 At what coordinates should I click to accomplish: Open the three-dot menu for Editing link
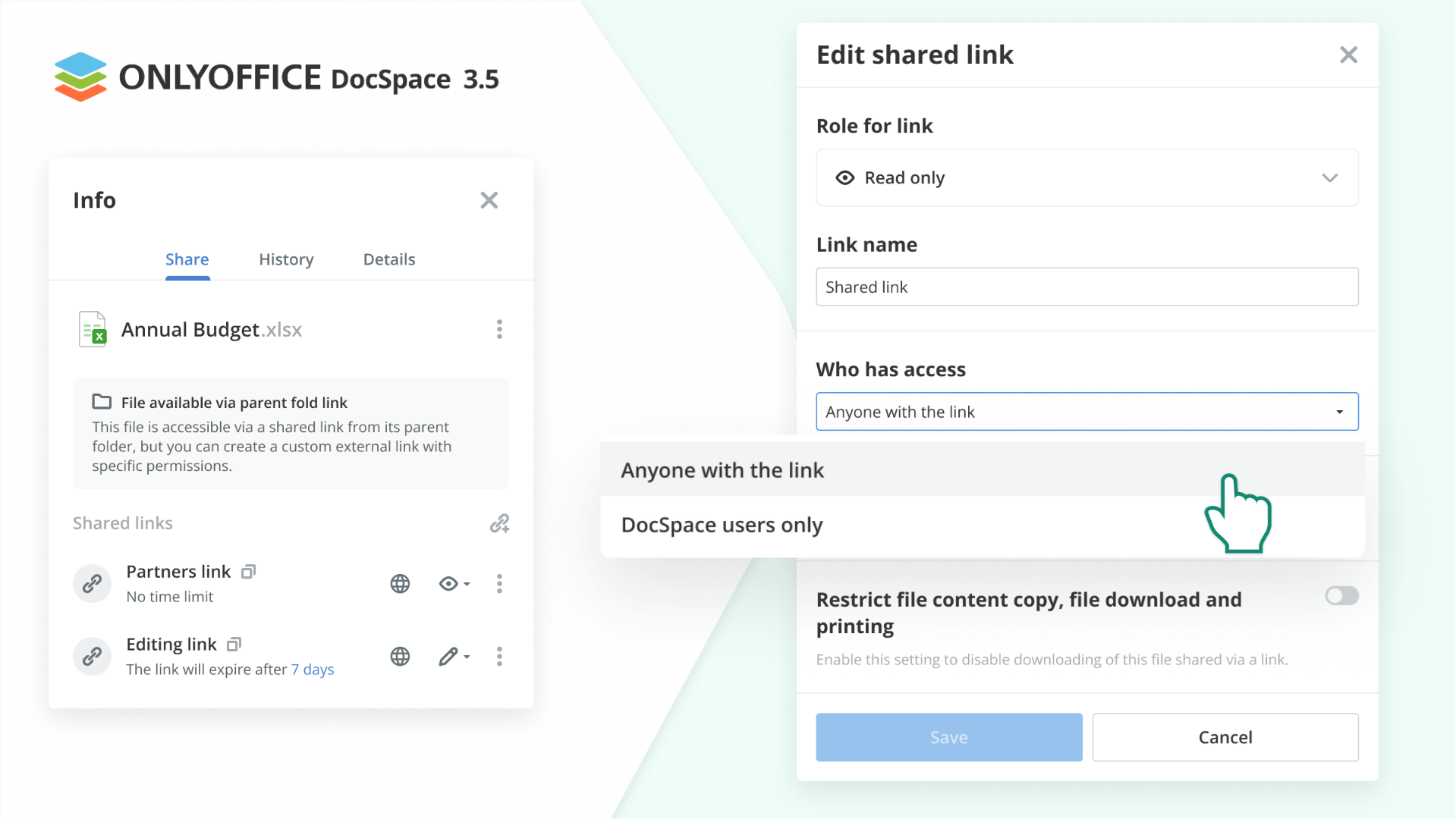point(499,657)
